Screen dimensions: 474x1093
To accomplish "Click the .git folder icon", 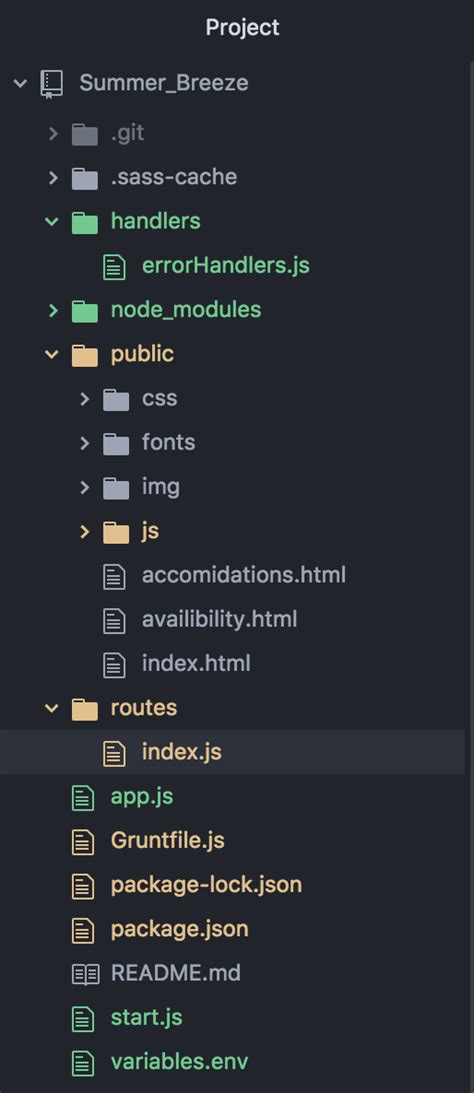I will click(x=84, y=134).
